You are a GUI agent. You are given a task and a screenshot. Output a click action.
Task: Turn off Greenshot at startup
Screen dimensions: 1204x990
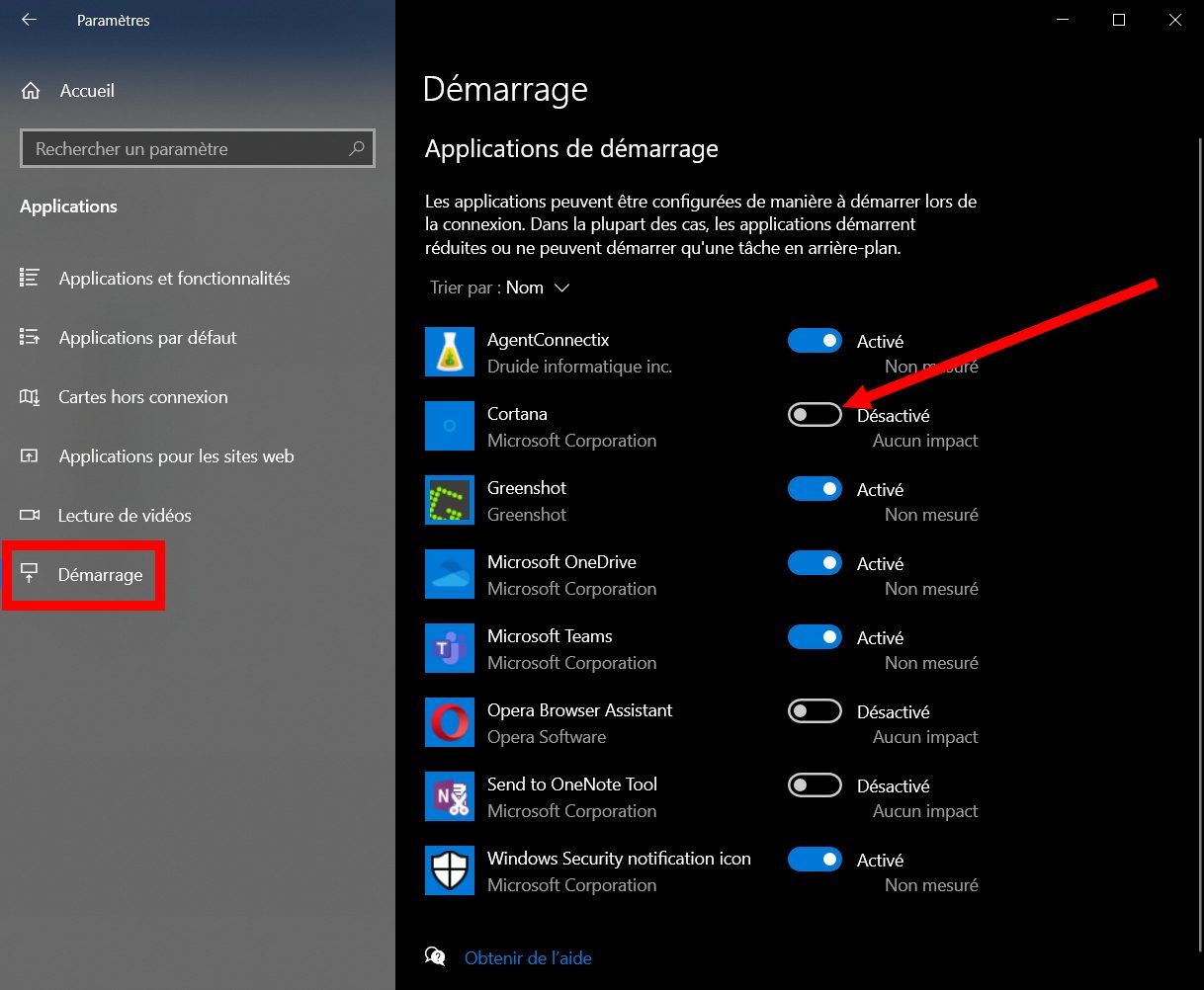coord(815,489)
